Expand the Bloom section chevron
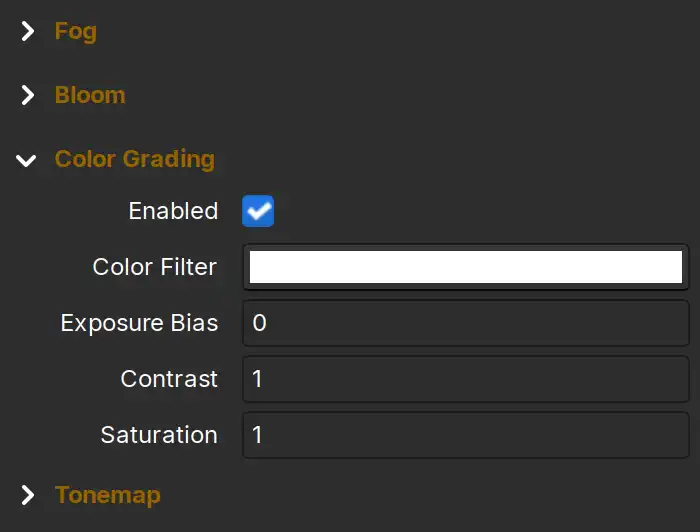Screen dimensions: 700x532 tap(28, 95)
